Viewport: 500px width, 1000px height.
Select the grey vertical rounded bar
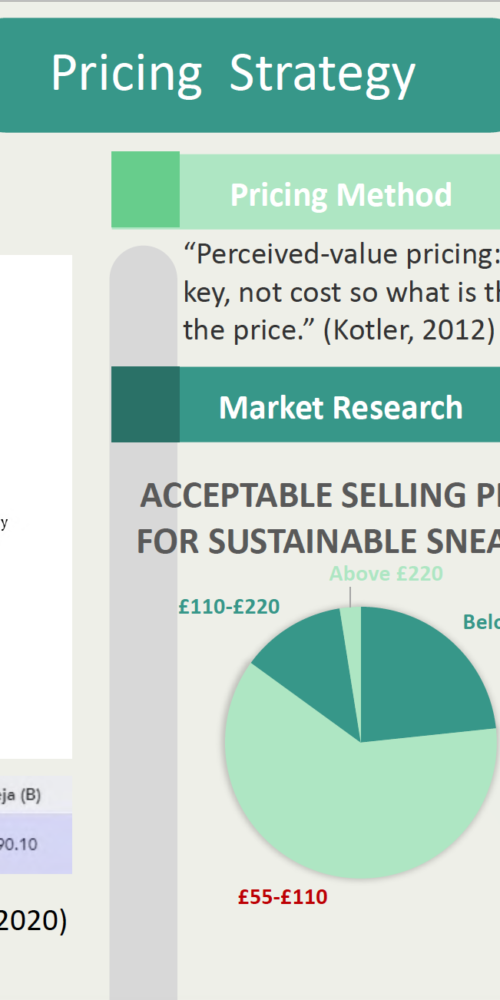143,622
